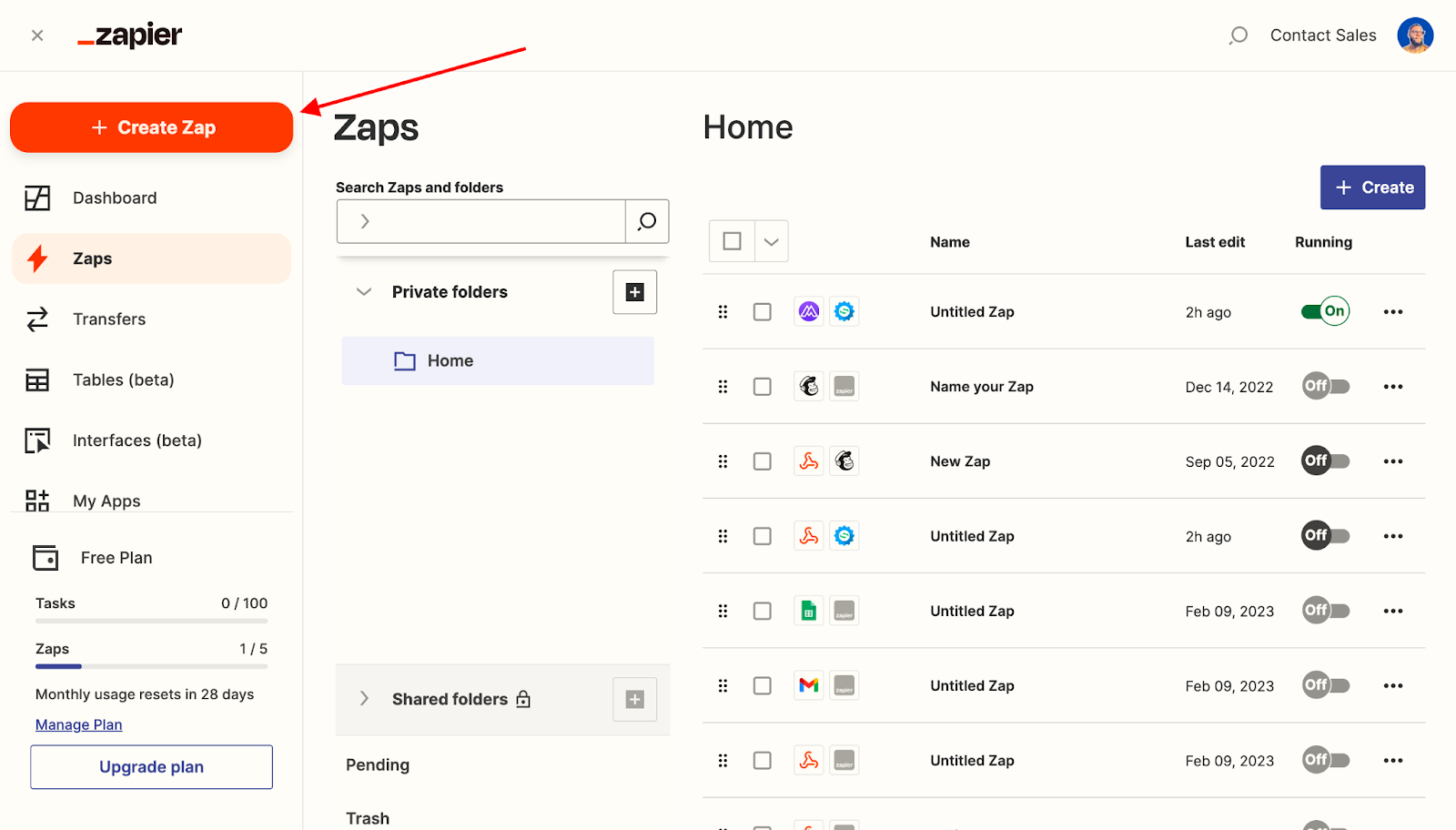Screen dimensions: 1456x830
Task: Open more options for the Google Sheets zap
Action: [x=1393, y=612]
